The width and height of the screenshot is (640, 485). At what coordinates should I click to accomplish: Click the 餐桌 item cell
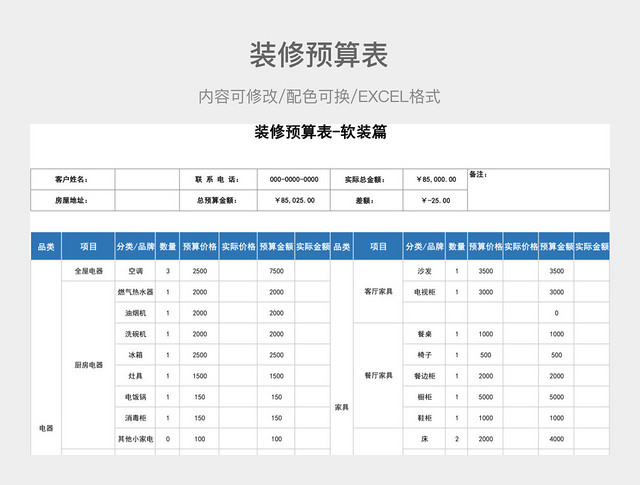pyautogui.click(x=424, y=334)
